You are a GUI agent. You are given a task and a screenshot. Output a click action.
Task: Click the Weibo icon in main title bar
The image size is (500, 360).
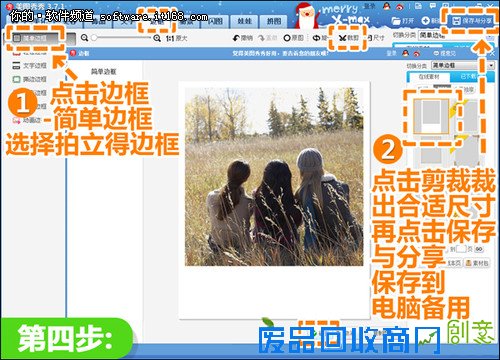click(x=401, y=6)
